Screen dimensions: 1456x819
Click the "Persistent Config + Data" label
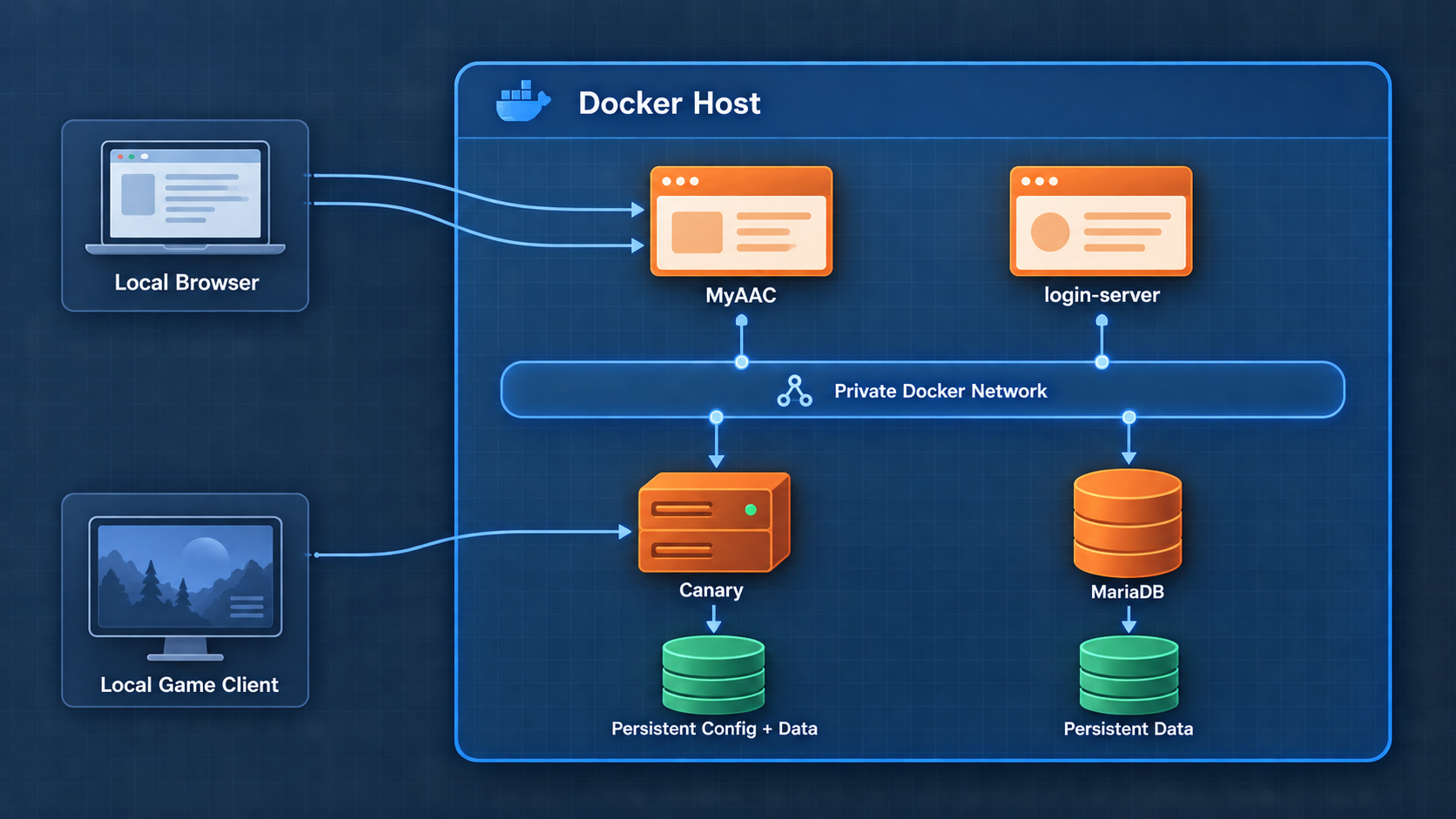(x=714, y=728)
